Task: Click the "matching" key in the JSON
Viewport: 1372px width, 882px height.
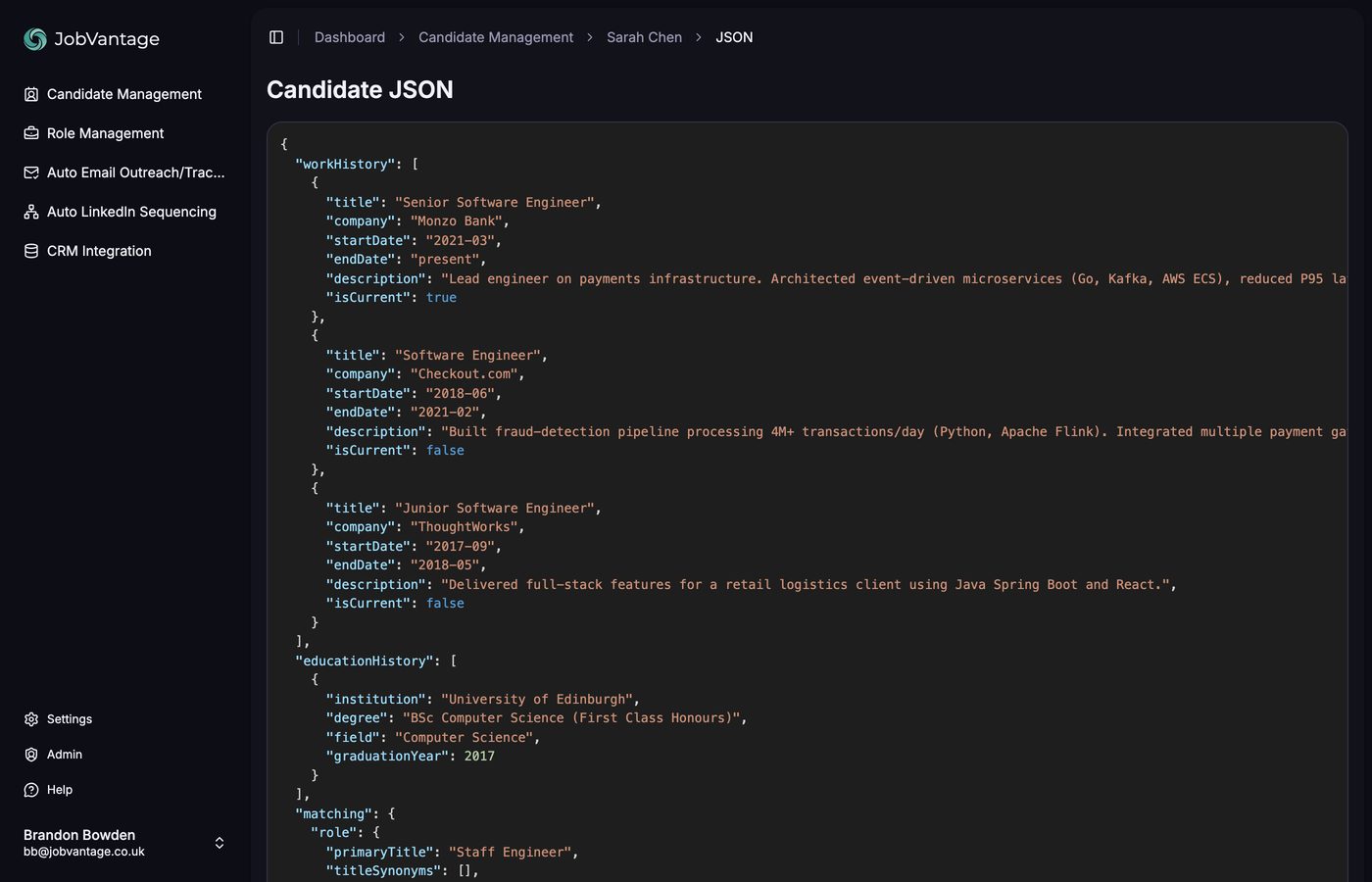Action: [x=333, y=813]
